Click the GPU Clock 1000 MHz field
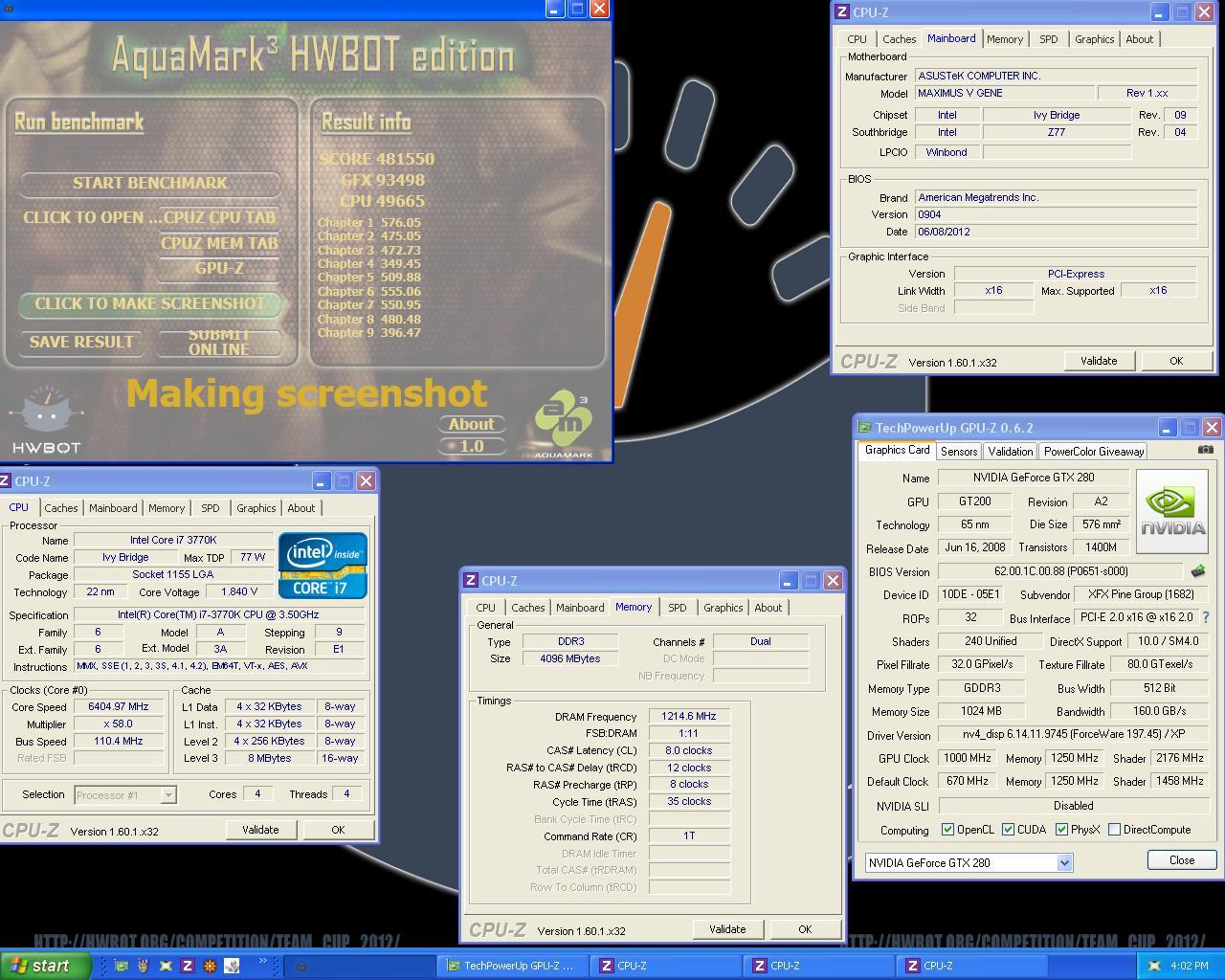Screen dimensions: 1225x980 pos(968,758)
